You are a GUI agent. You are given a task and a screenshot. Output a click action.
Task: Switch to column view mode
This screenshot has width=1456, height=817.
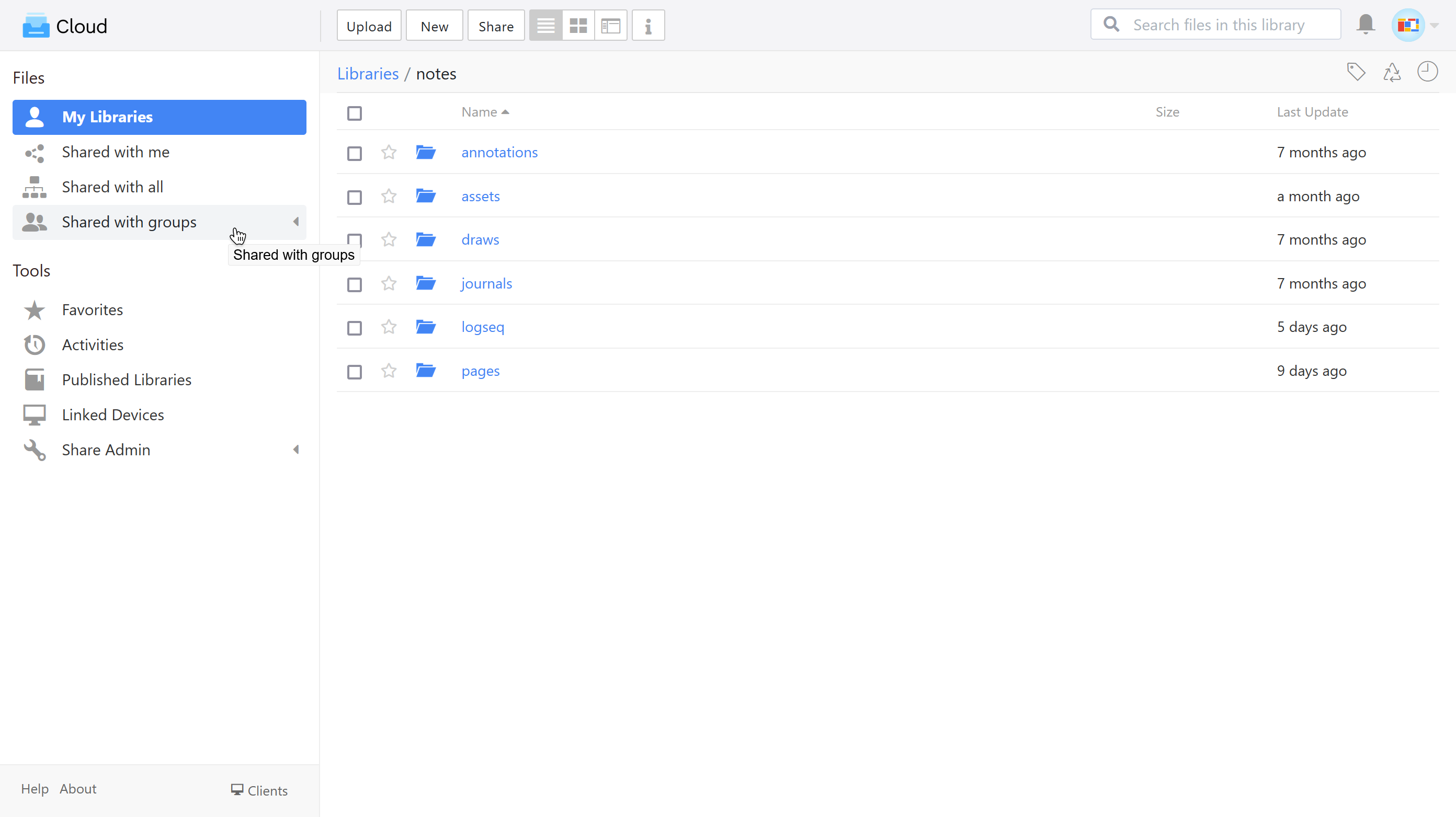click(610, 26)
